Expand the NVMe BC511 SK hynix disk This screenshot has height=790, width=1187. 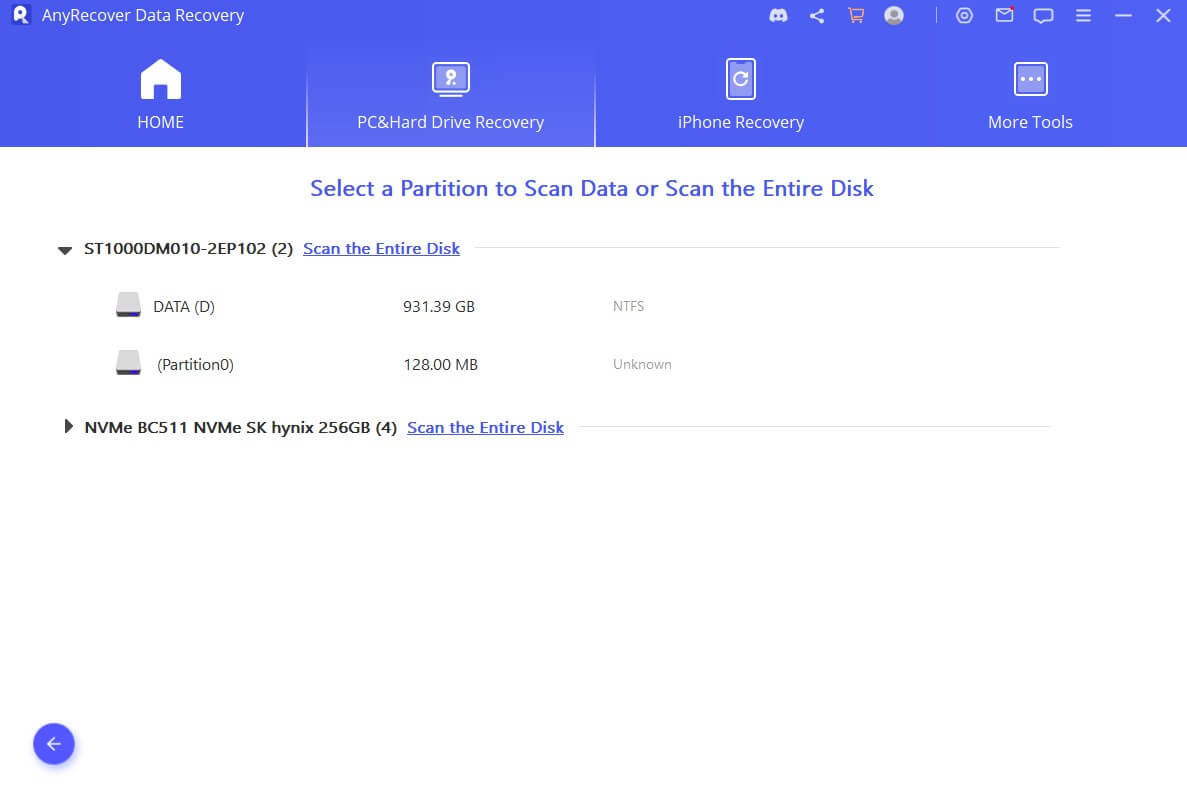pyautogui.click(x=68, y=427)
